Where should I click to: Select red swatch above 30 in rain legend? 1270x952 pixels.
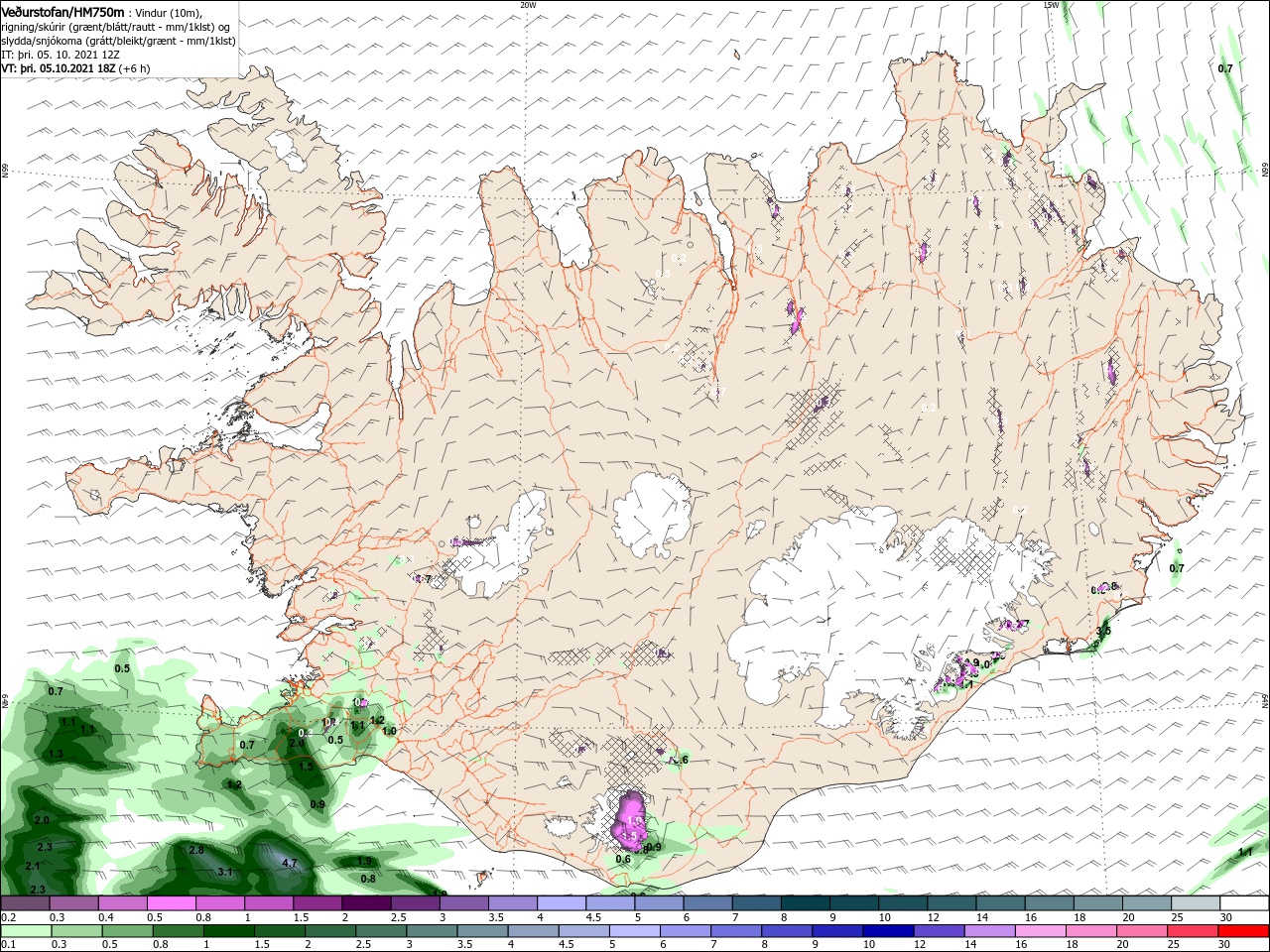[x=1244, y=931]
